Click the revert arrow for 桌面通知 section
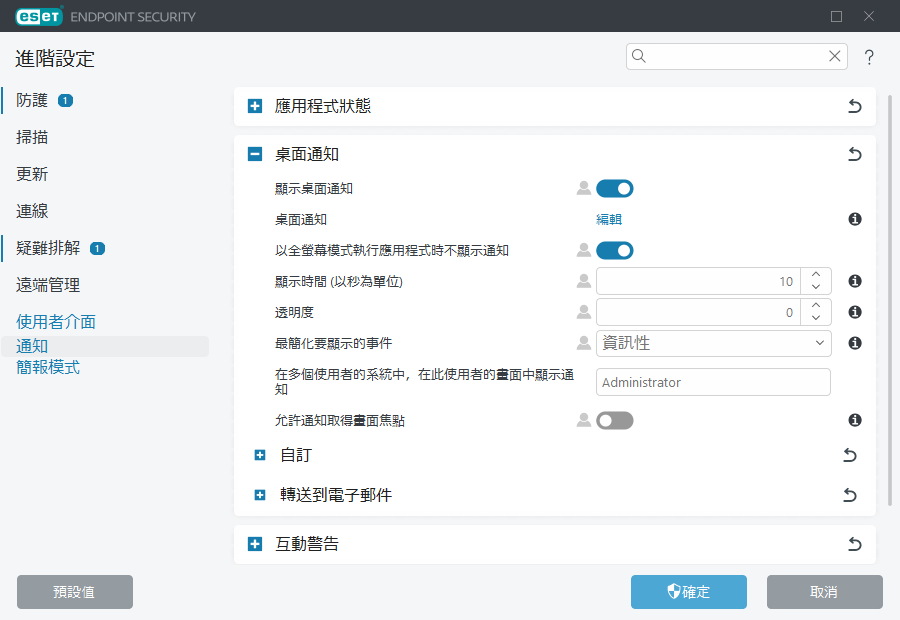Screen dimensions: 900x620 click(x=854, y=155)
